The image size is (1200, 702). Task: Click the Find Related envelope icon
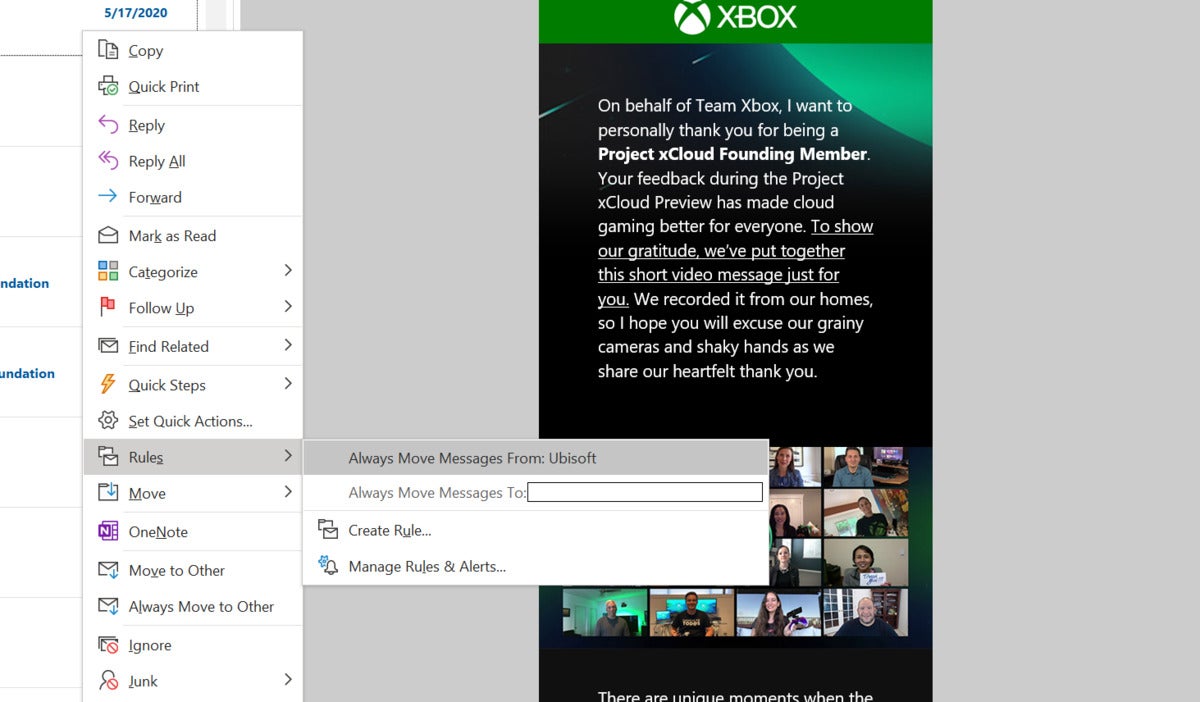pos(108,346)
